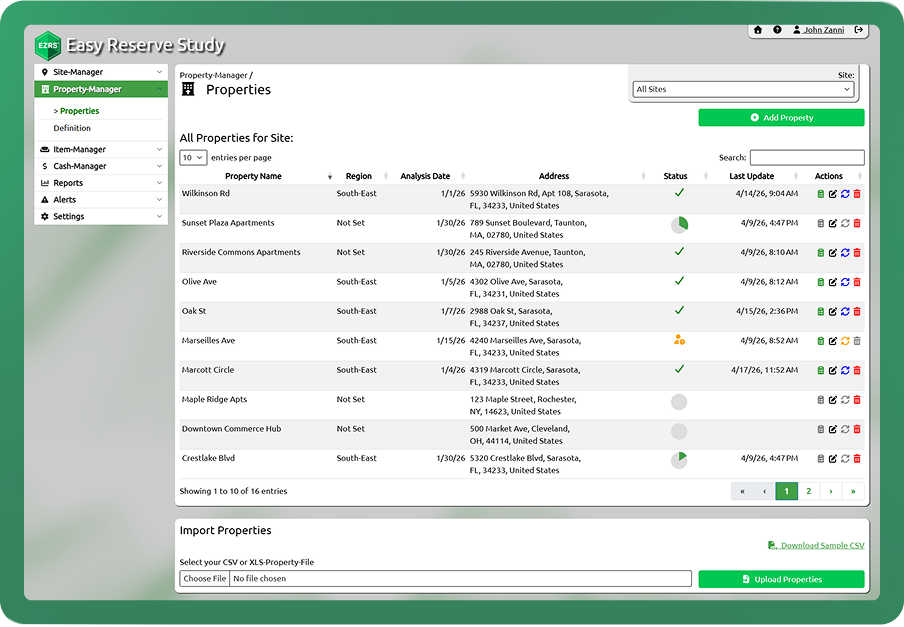Change the entries per page dropdown
The width and height of the screenshot is (904, 627).
click(x=193, y=158)
